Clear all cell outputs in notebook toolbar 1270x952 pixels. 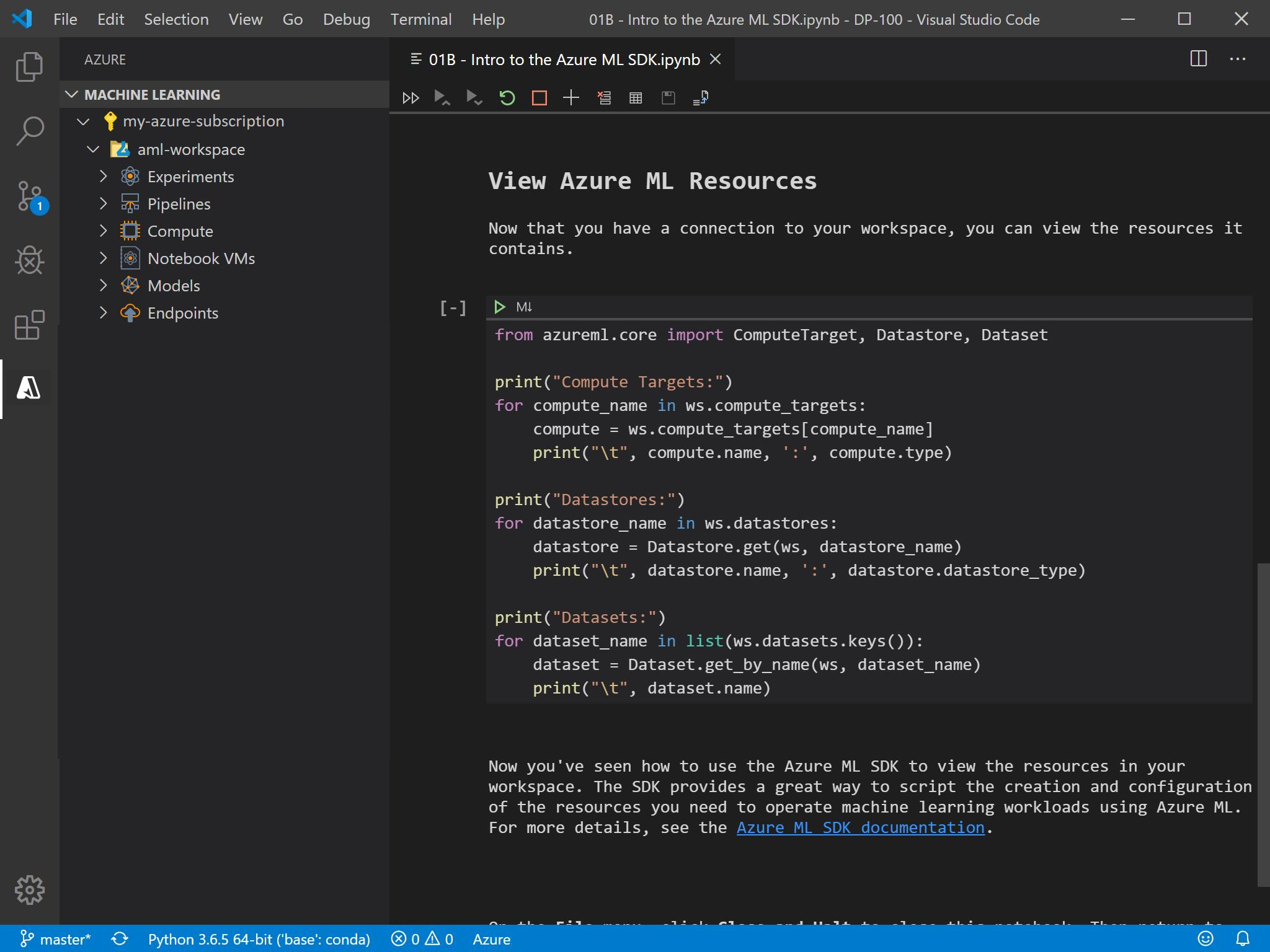click(x=604, y=98)
